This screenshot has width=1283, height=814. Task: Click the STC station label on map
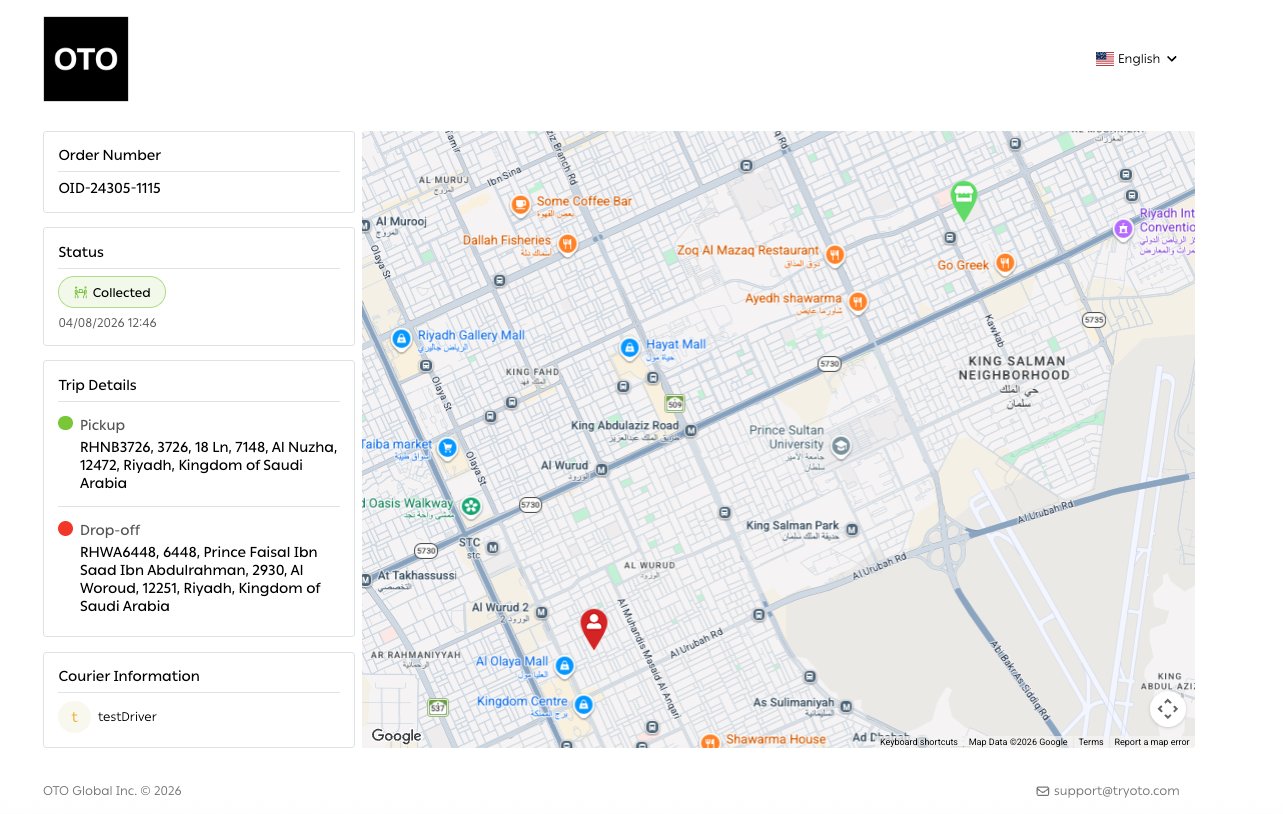(469, 543)
